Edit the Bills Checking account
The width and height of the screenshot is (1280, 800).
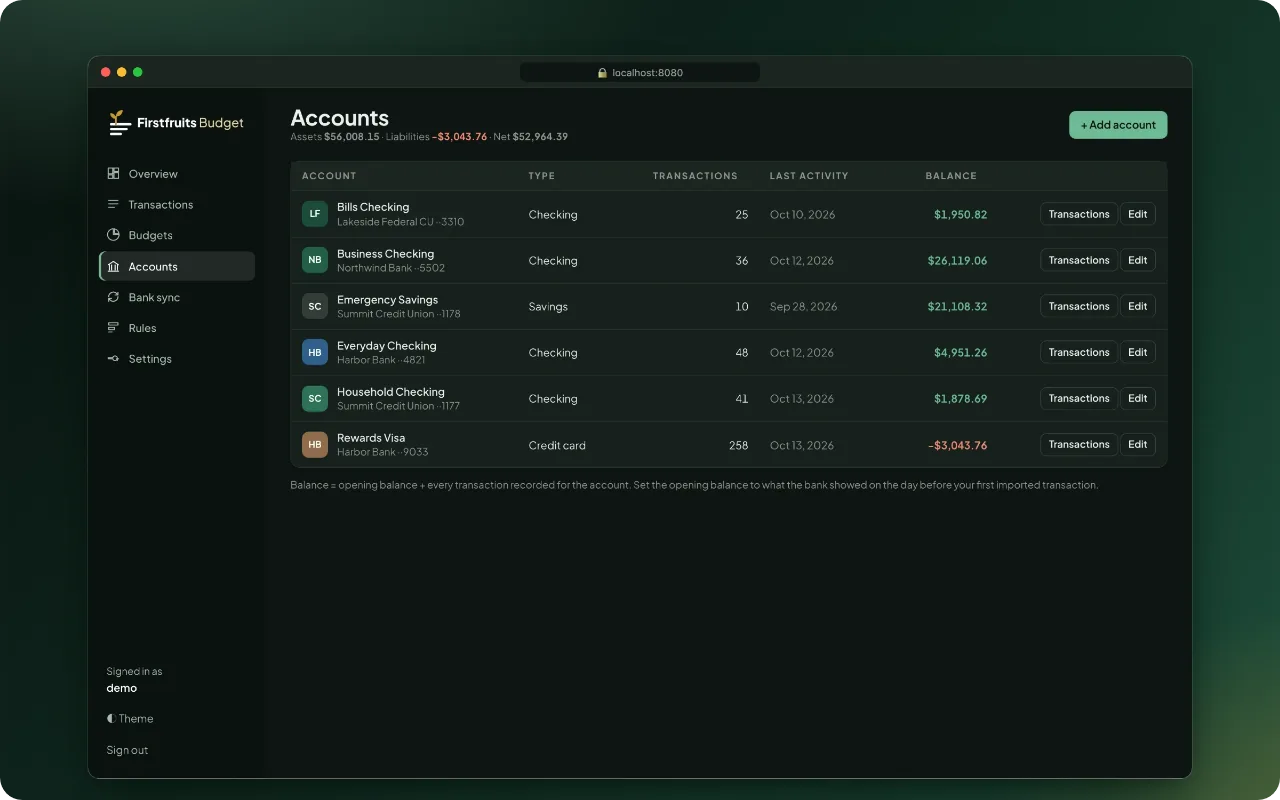(x=1138, y=214)
